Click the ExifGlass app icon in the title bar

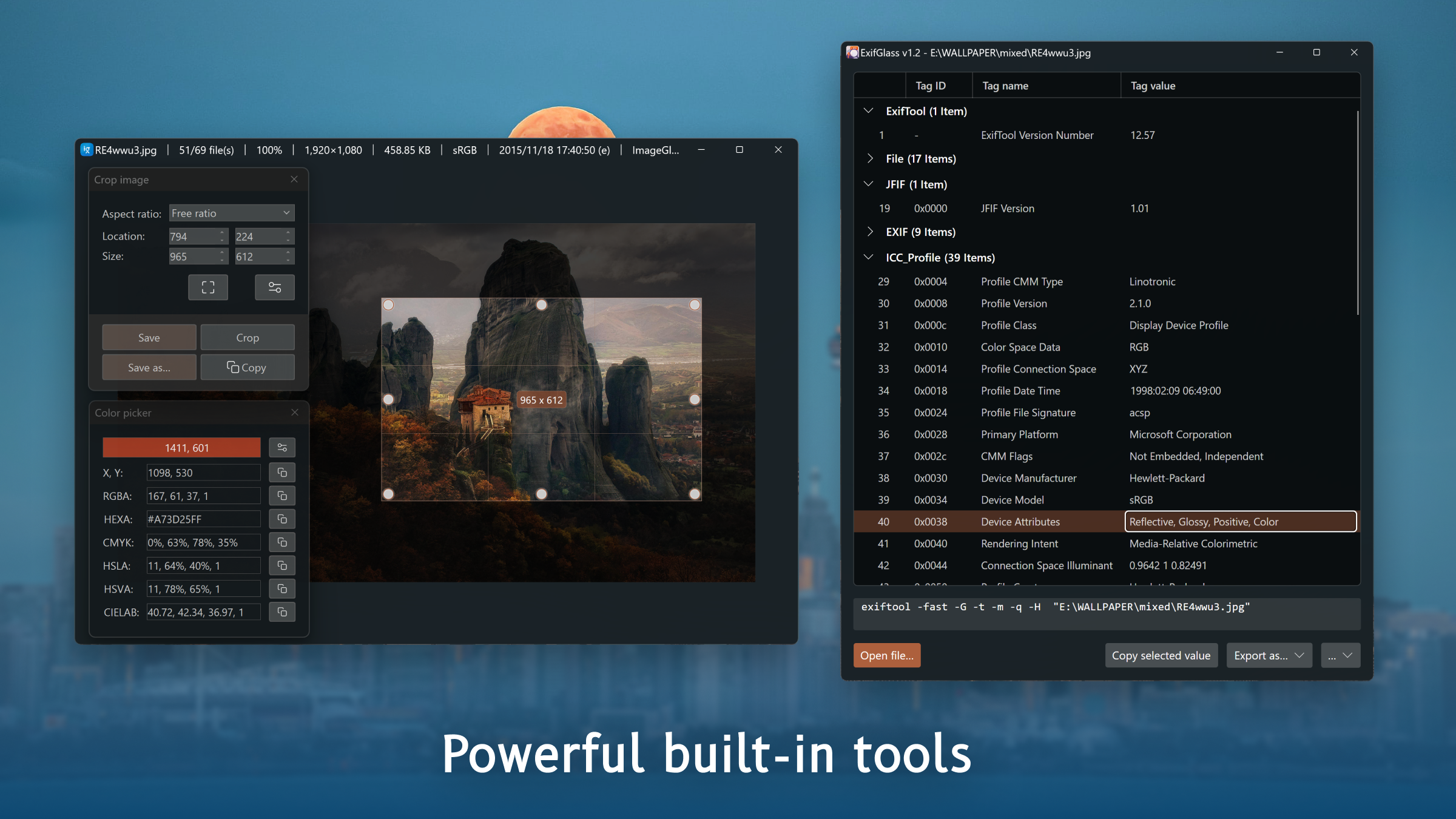[852, 53]
